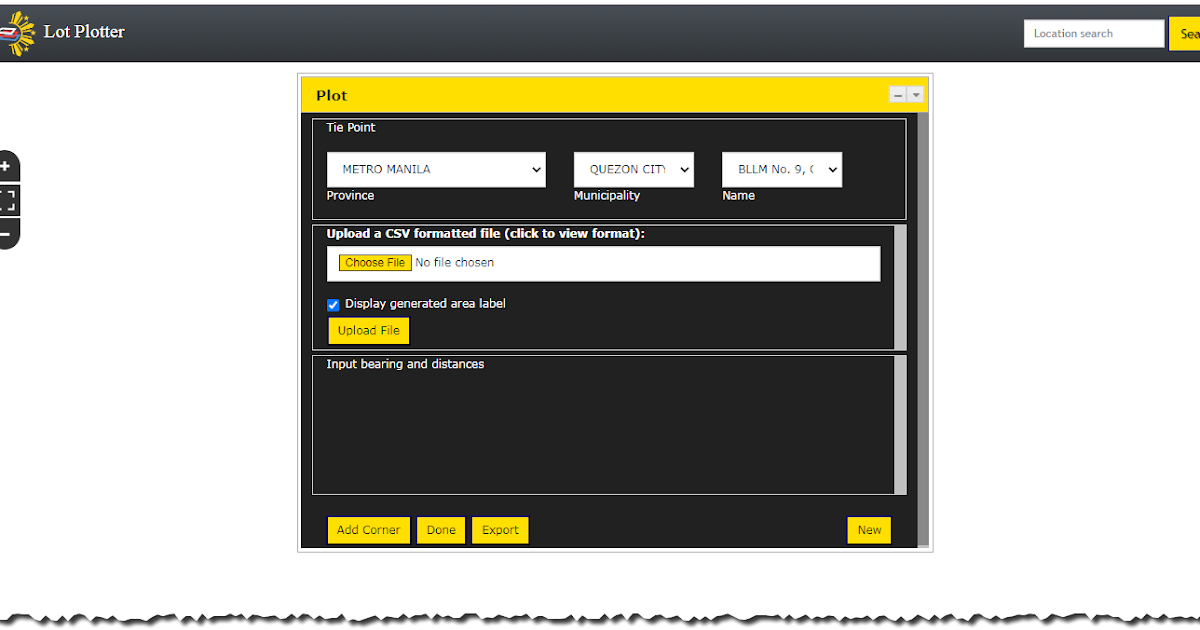Zoom in on the map
The height and width of the screenshot is (630, 1200).
[x=6, y=167]
